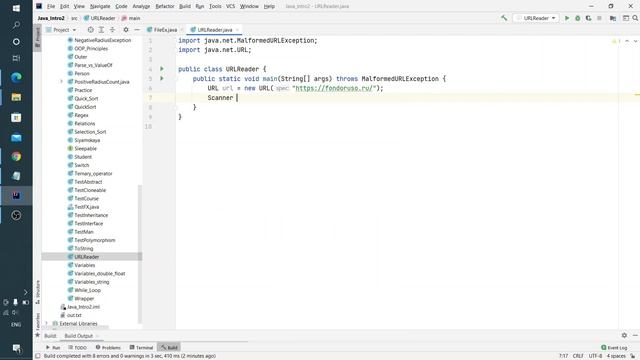Jump to next highlighted error arrow
This screenshot has width=640, height=360.
(x=635, y=41)
